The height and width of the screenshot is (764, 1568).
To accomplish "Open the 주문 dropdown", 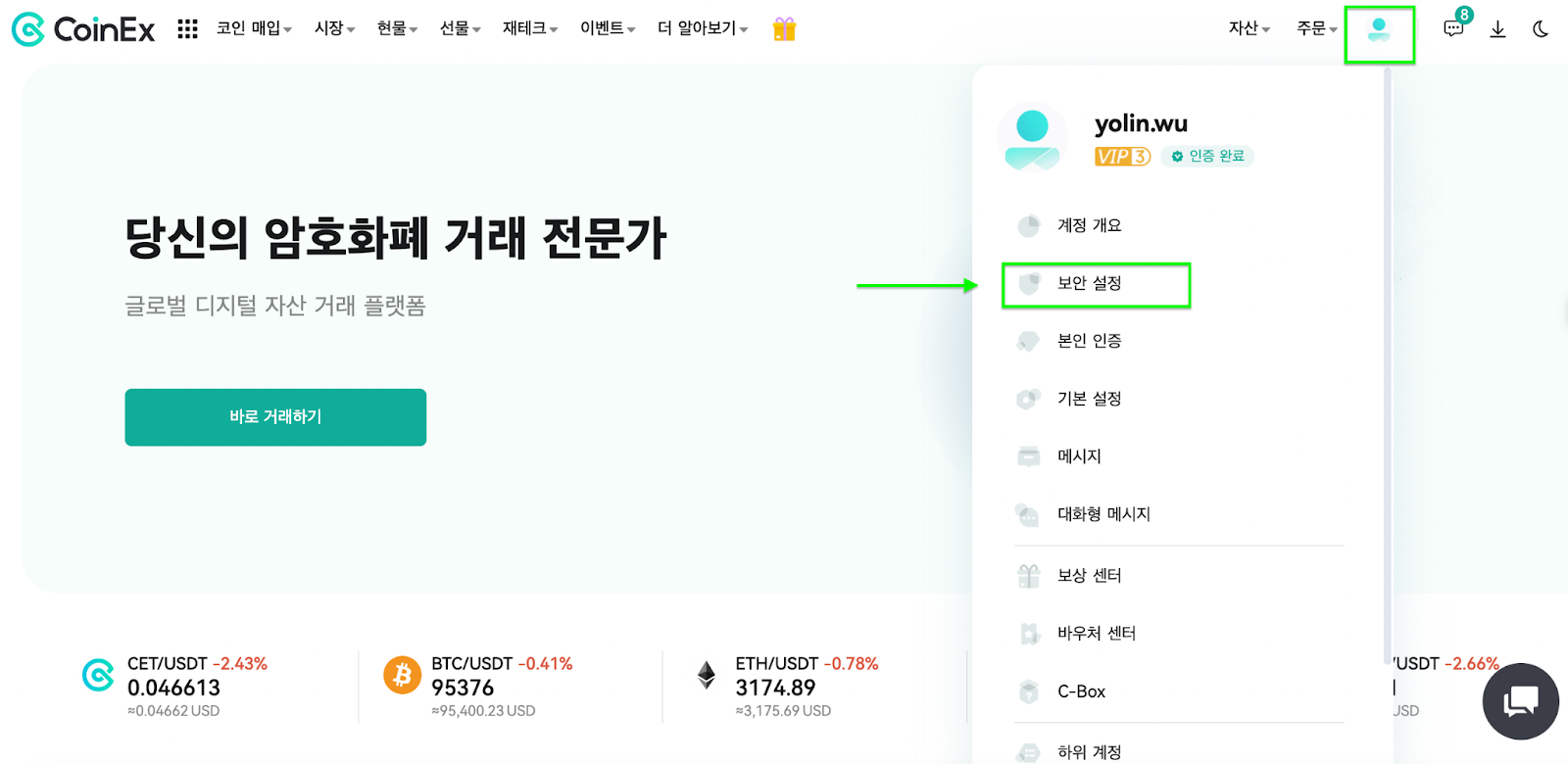I will (x=1311, y=28).
